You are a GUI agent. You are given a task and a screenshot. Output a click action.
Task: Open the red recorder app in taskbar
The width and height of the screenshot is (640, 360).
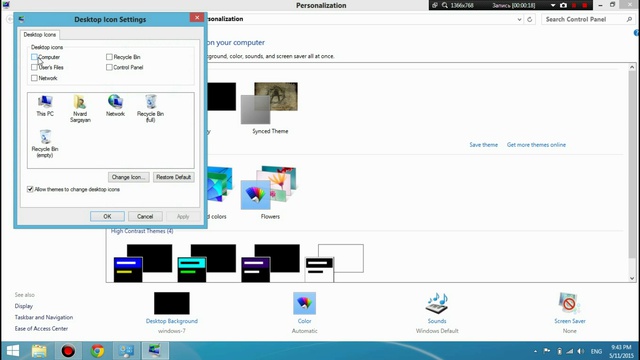pyautogui.click(x=68, y=351)
